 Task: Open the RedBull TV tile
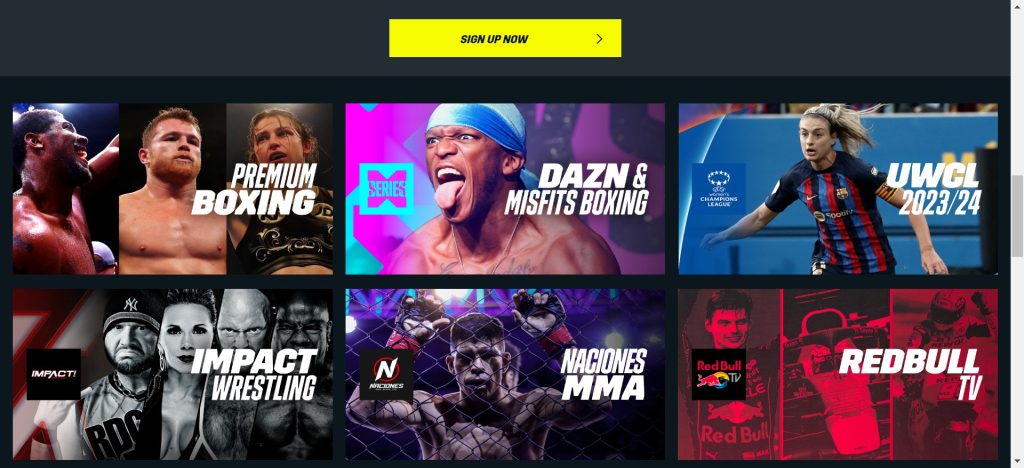[x=838, y=374]
